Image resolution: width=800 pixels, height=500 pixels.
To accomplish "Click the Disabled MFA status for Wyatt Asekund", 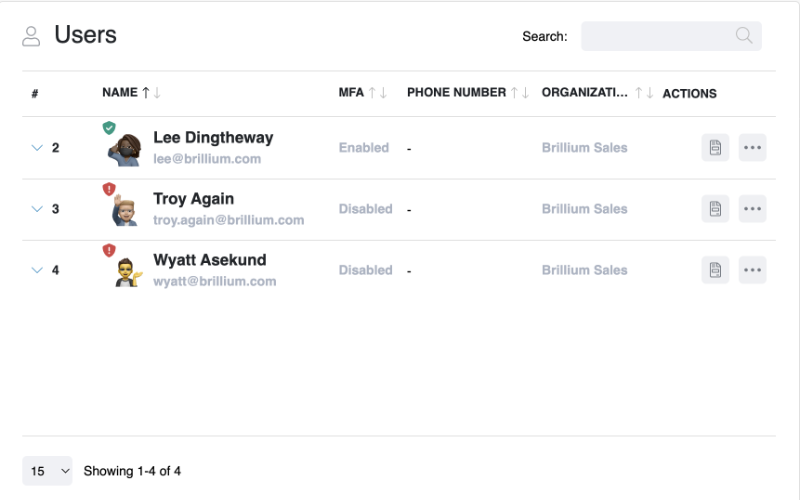I will pos(365,270).
